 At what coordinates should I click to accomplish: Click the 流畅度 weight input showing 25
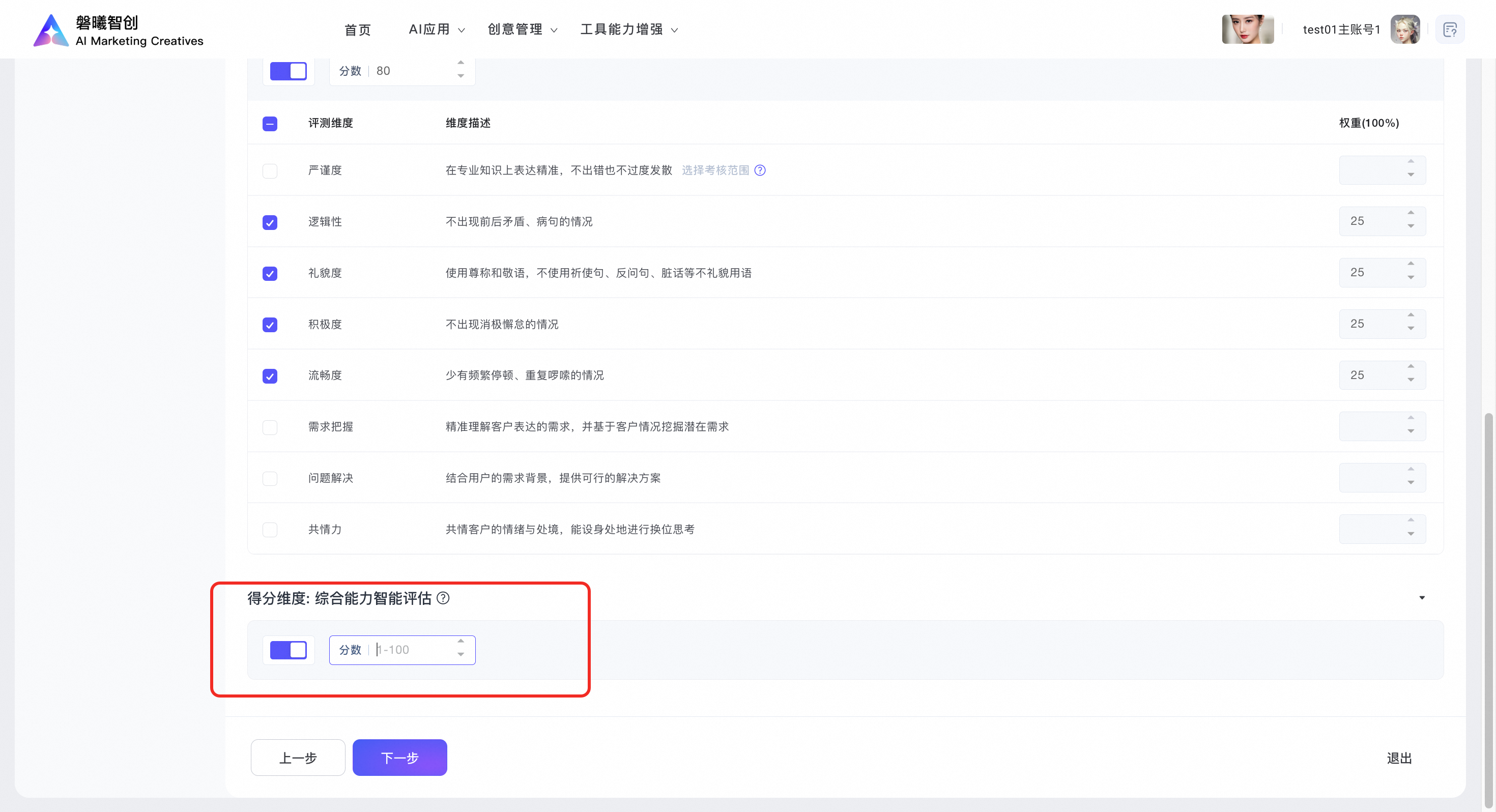tap(1382, 375)
